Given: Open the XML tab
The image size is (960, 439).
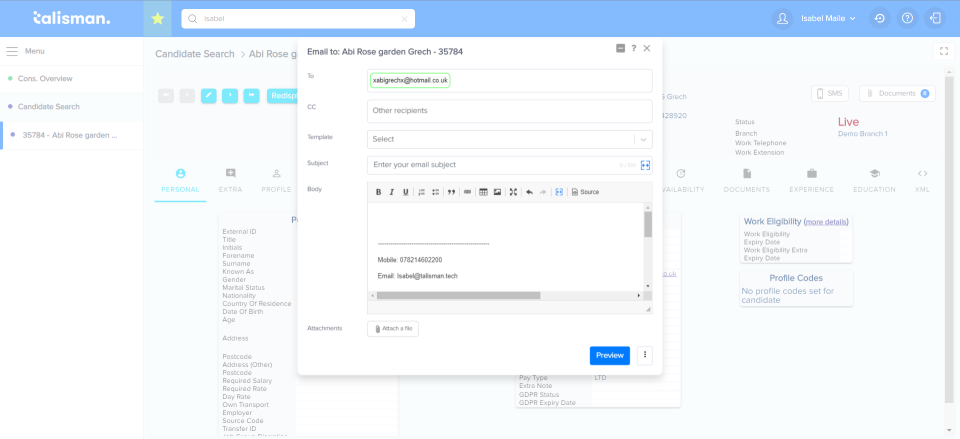Looking at the screenshot, I should tap(922, 182).
